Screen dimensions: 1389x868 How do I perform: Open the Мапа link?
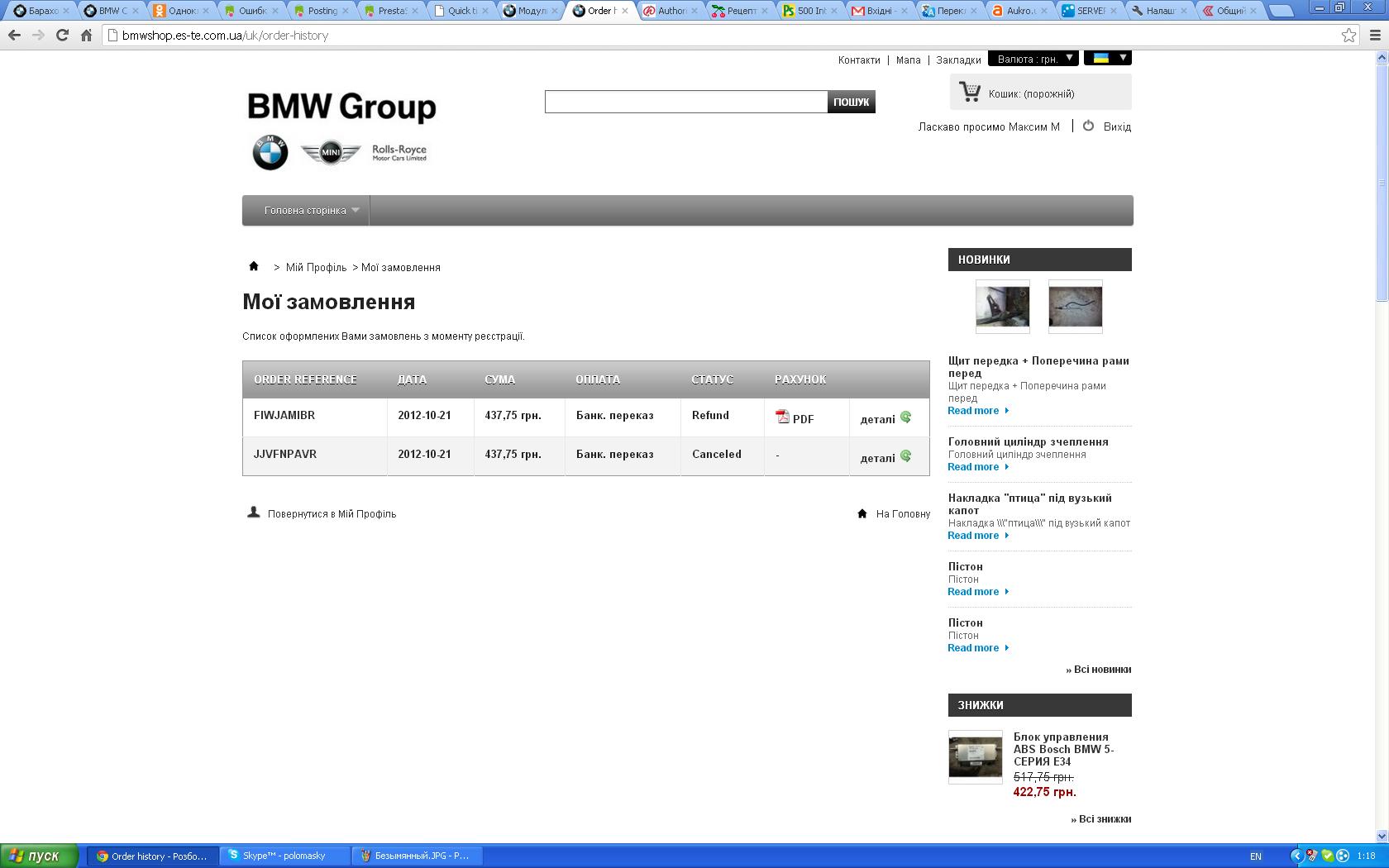[x=908, y=60]
